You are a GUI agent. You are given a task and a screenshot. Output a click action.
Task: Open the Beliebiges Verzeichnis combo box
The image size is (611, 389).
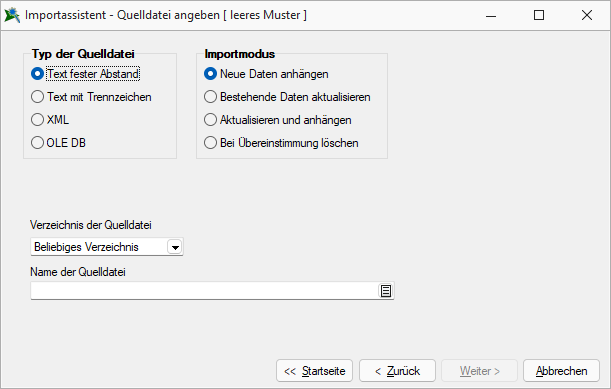[107, 247]
